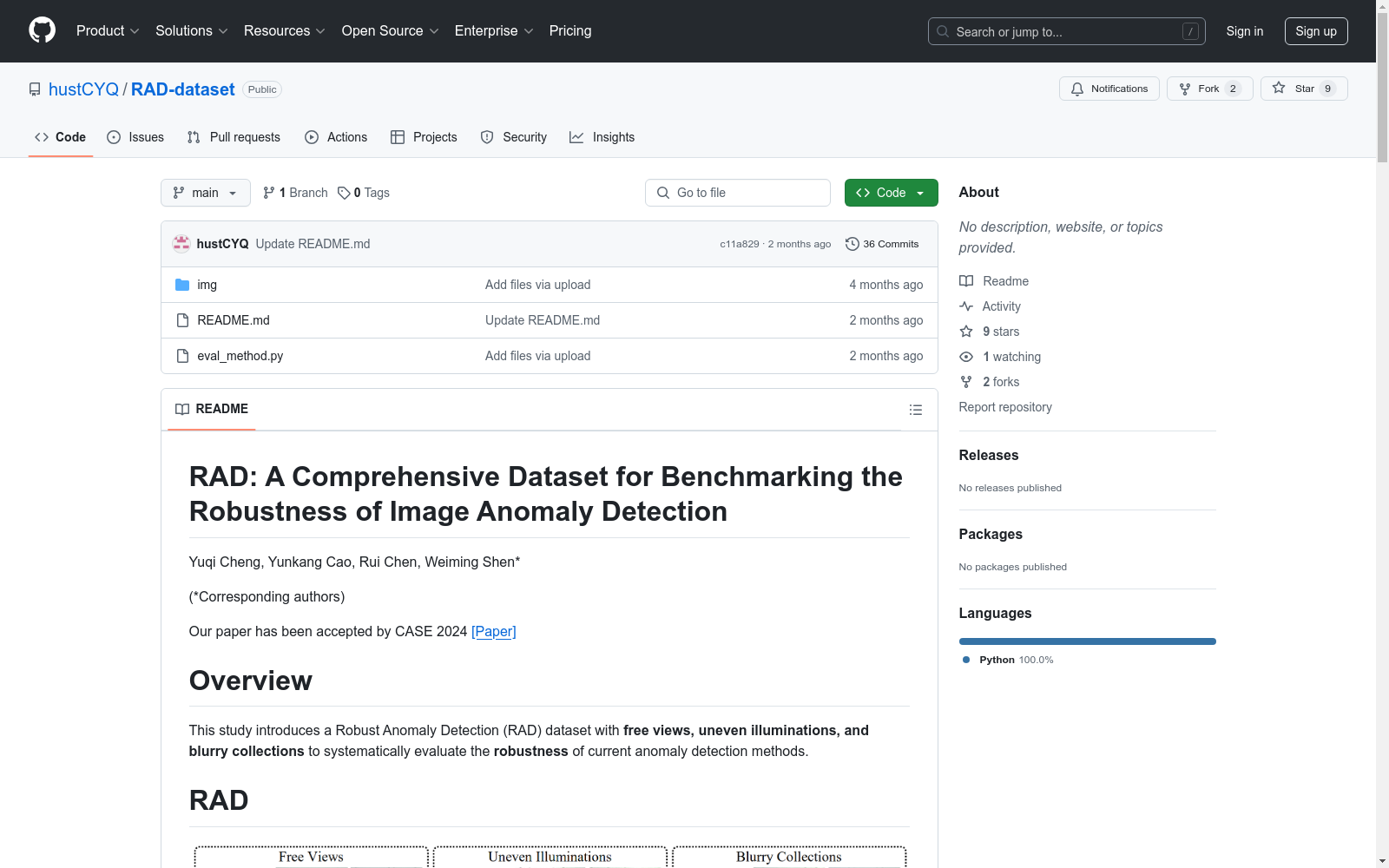
Task: View the 2 forks link
Action: point(990,382)
